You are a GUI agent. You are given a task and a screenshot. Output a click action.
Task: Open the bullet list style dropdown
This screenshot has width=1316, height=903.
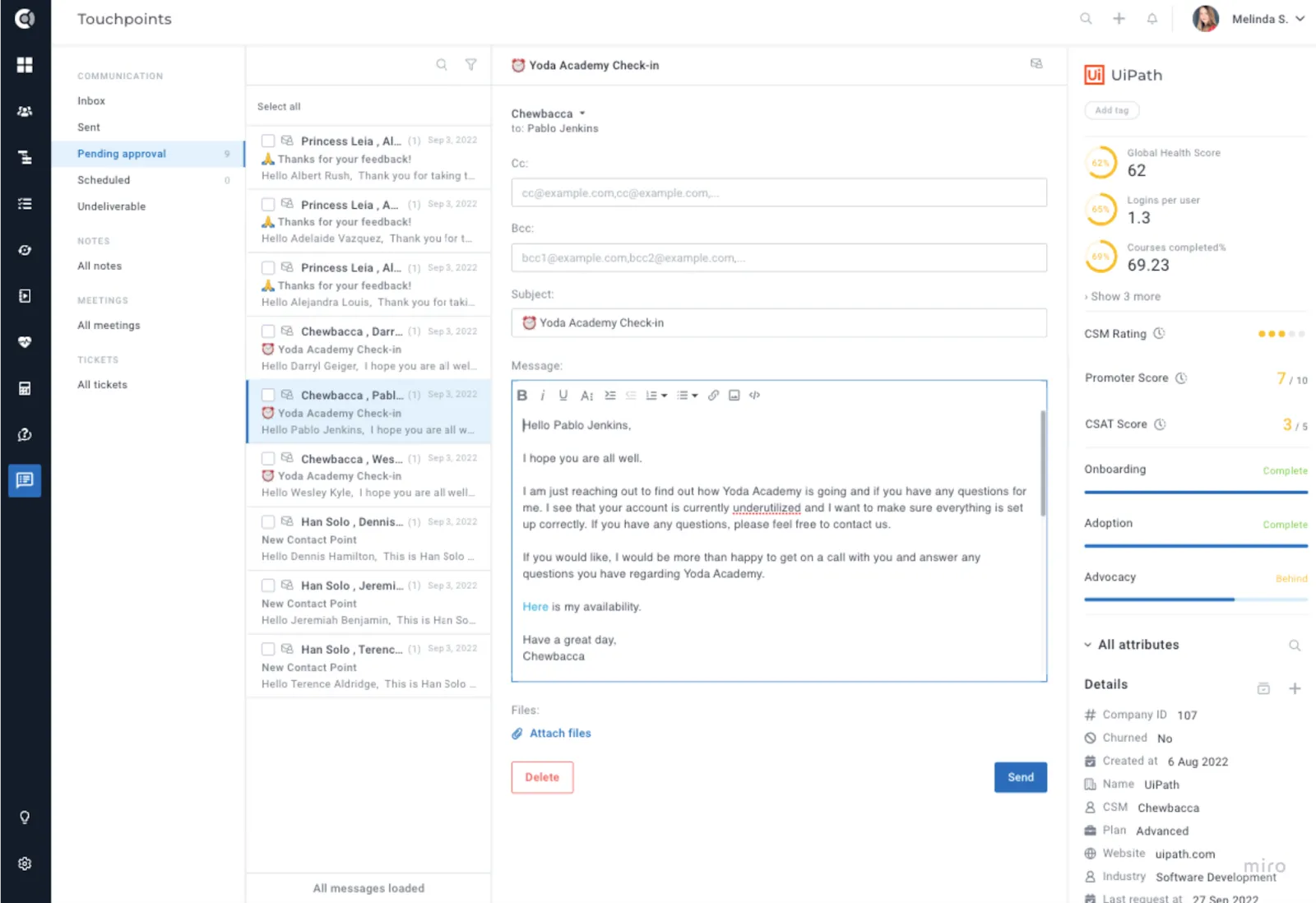point(687,396)
